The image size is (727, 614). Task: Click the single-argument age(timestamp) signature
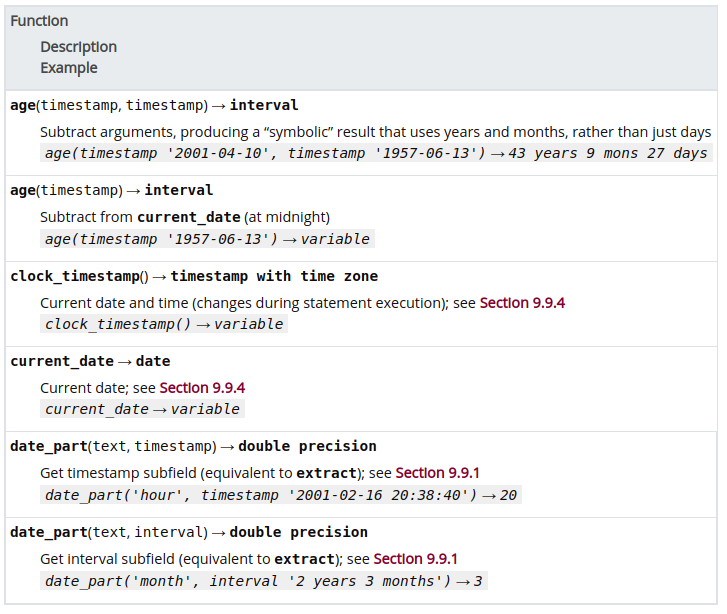click(111, 190)
